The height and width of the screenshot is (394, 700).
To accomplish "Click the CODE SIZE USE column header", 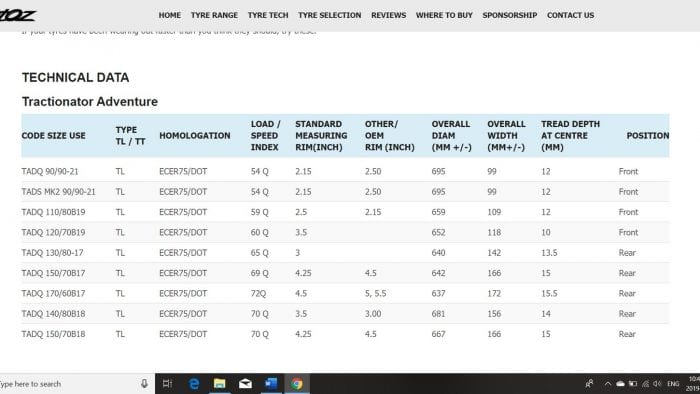I will tap(54, 136).
